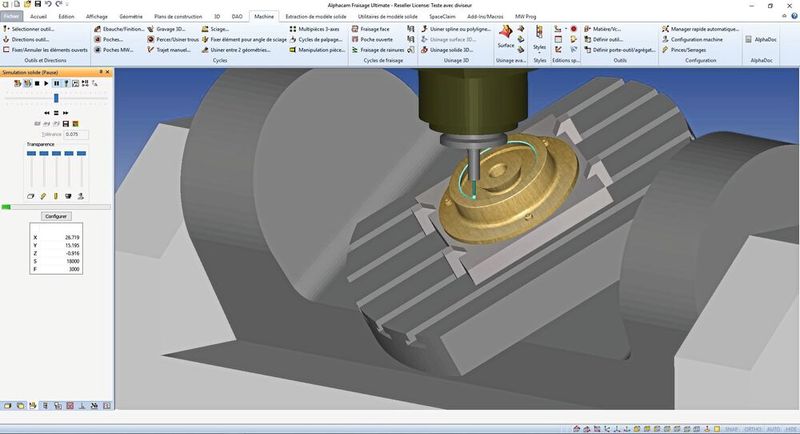The width and height of the screenshot is (800, 434).
Task: Pin the Simulation solide panel
Action: click(101, 72)
